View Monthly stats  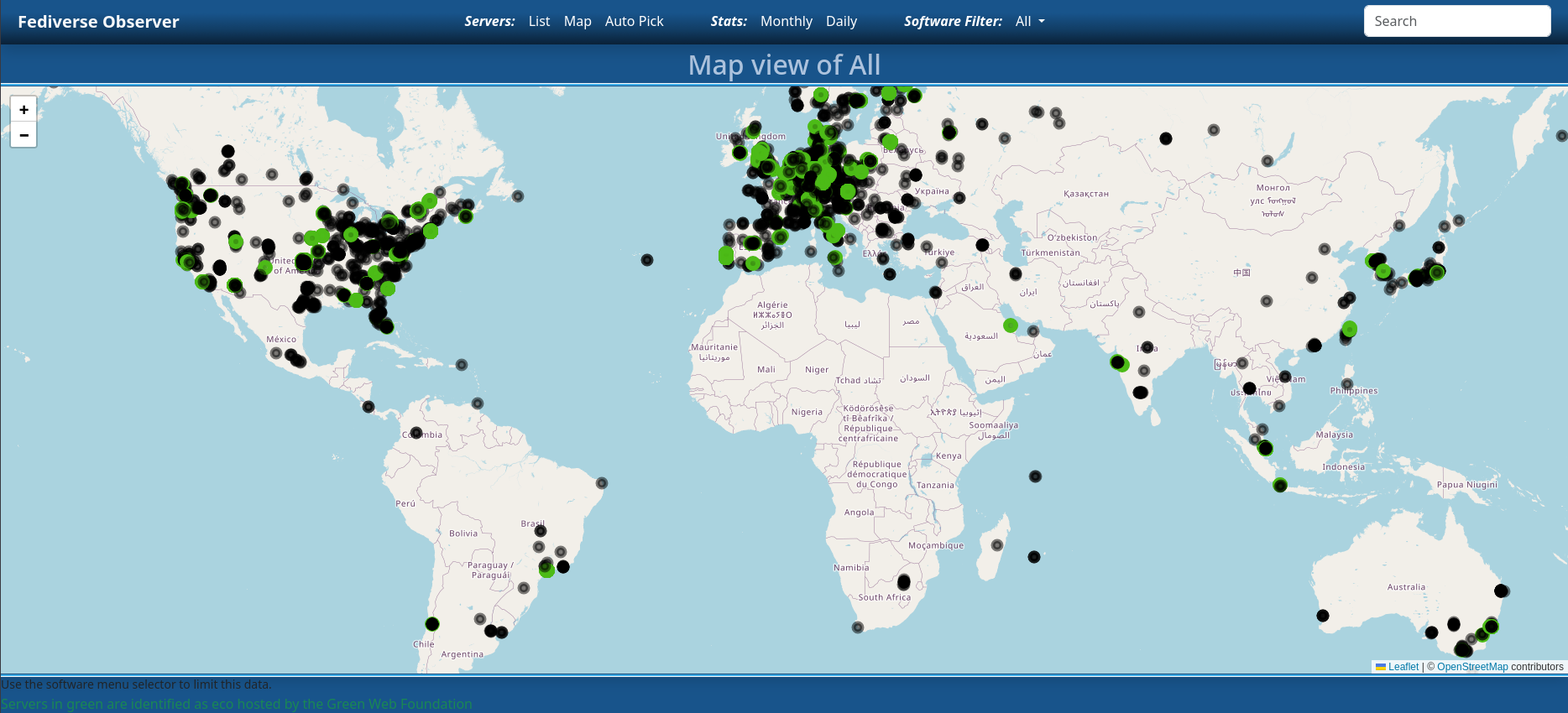point(786,21)
